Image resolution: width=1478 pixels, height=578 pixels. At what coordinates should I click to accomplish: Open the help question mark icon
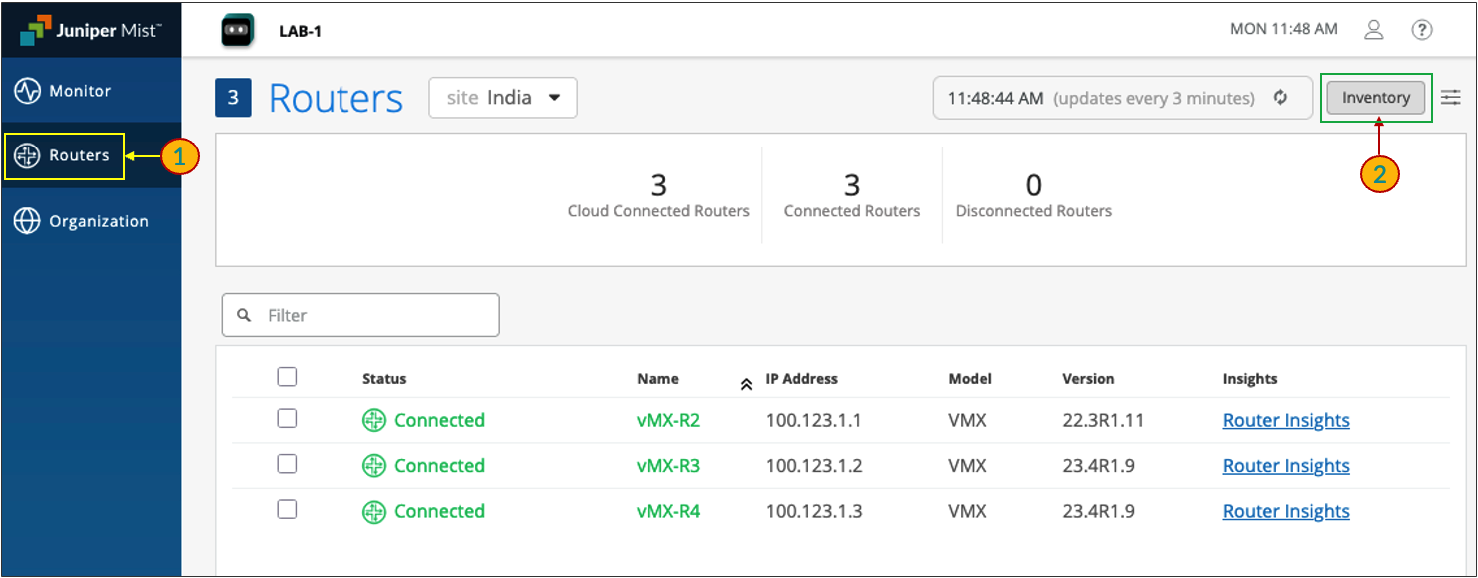(x=1421, y=30)
